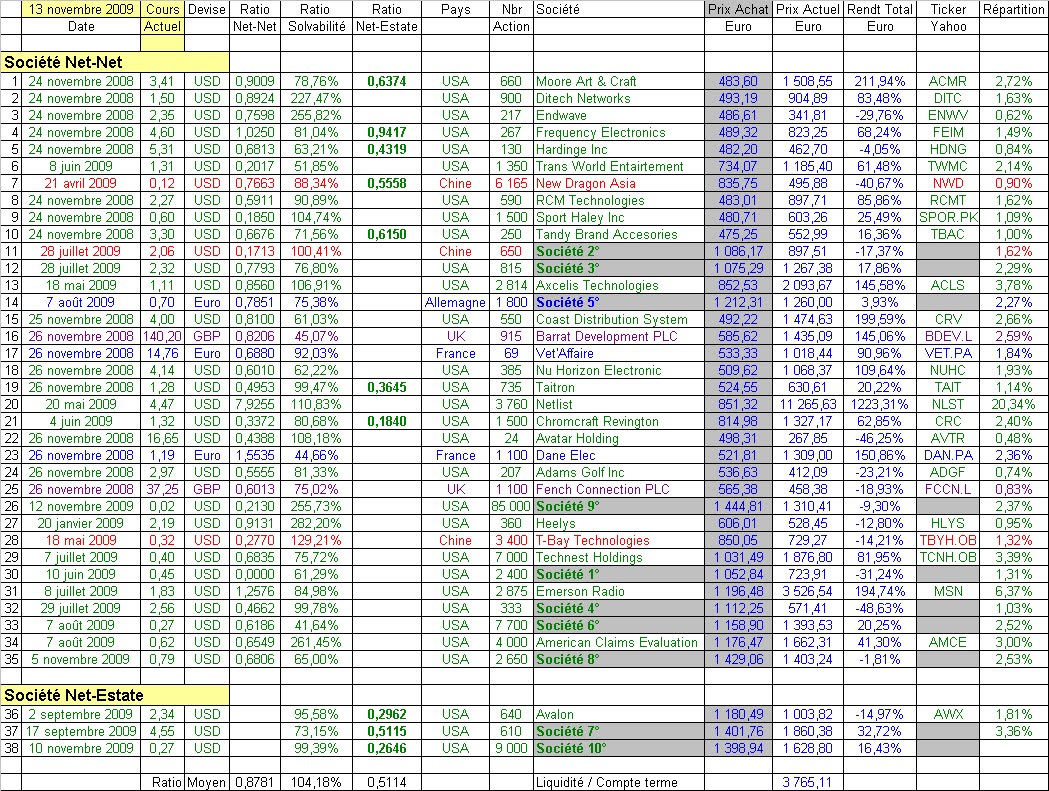Select the '11 265,63' current price cell
This screenshot has height=791, width=1049.
[x=807, y=404]
